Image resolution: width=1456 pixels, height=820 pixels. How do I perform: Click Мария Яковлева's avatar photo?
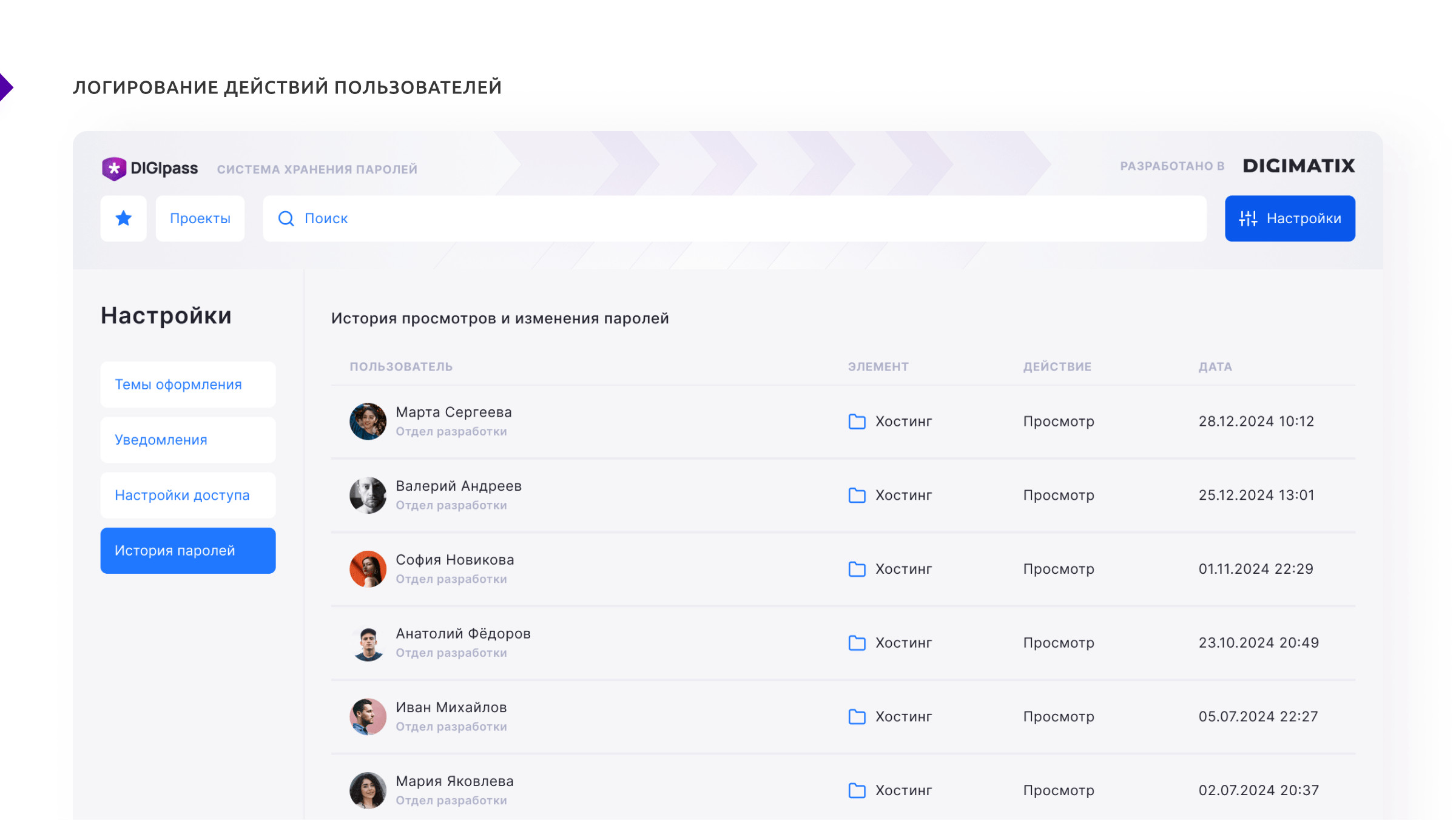[x=368, y=790]
